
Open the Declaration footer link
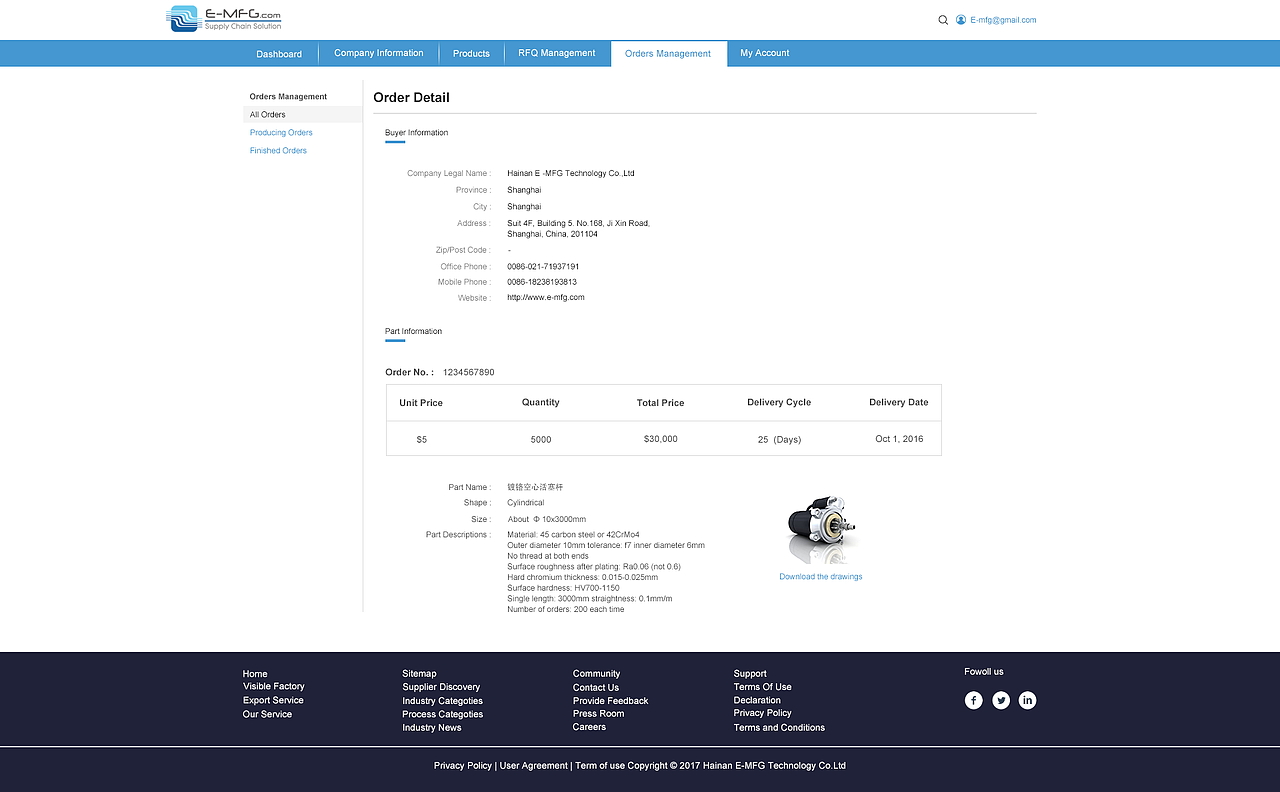pyautogui.click(x=757, y=700)
